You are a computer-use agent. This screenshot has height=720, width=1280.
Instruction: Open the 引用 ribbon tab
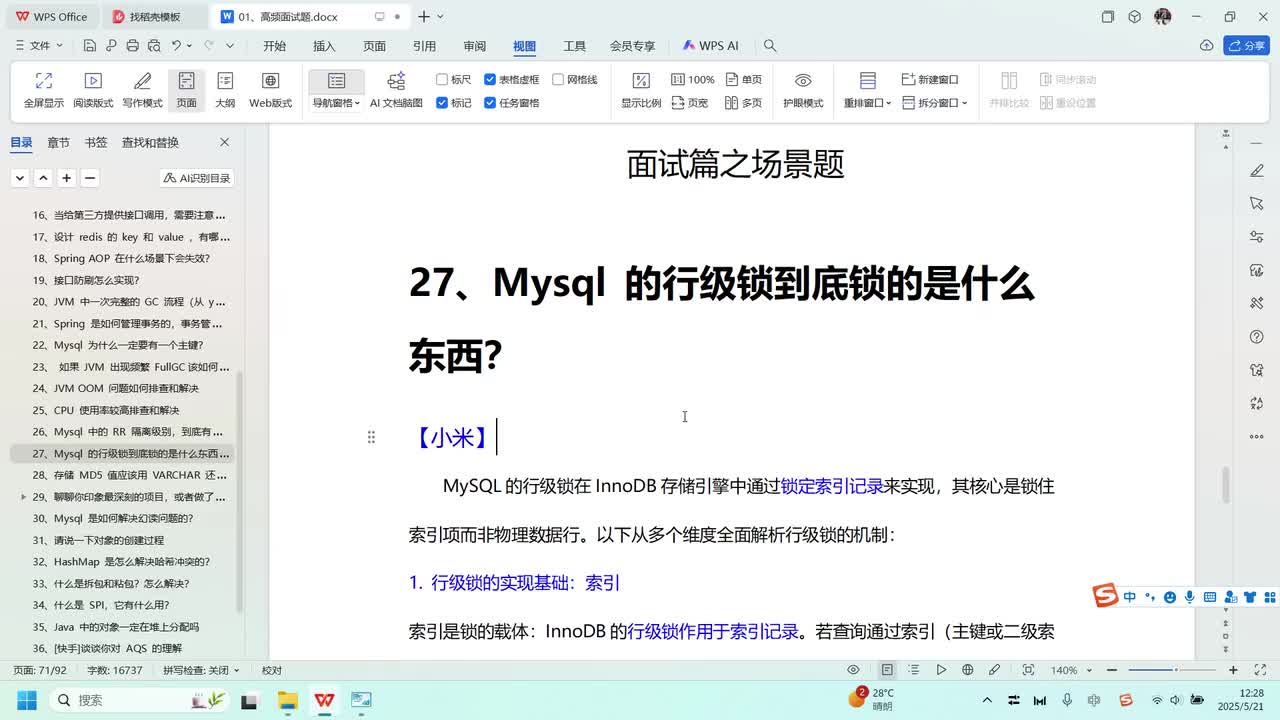coord(424,46)
